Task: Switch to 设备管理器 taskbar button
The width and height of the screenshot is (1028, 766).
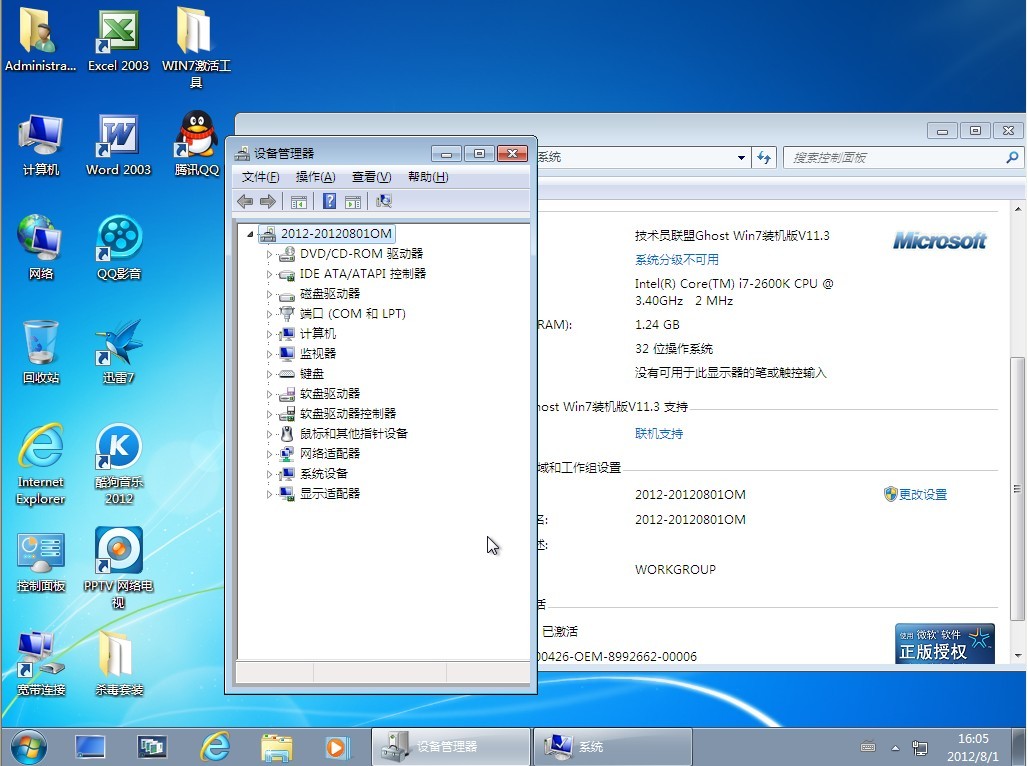Action: [450, 746]
